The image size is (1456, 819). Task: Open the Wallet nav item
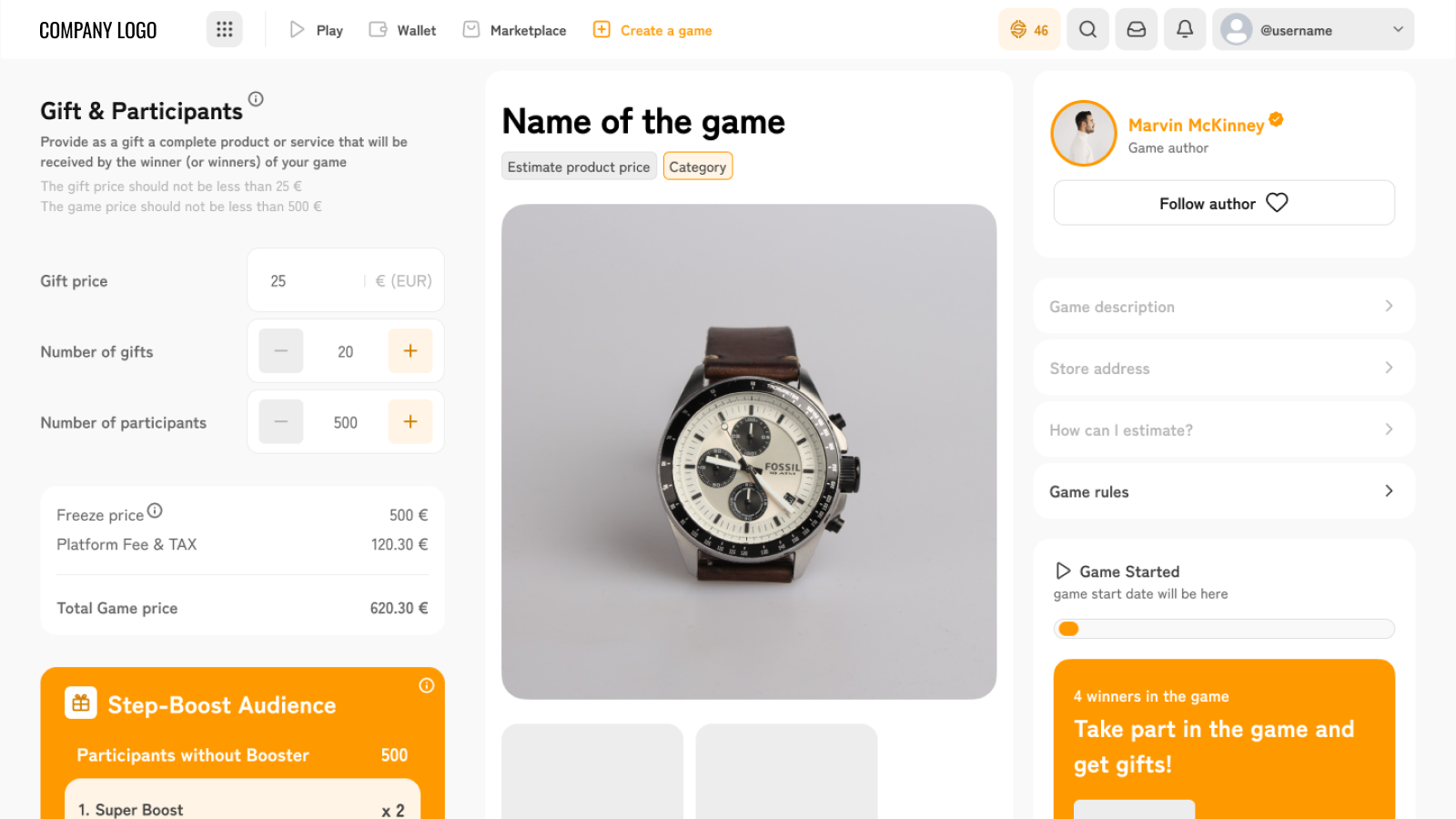click(x=402, y=30)
